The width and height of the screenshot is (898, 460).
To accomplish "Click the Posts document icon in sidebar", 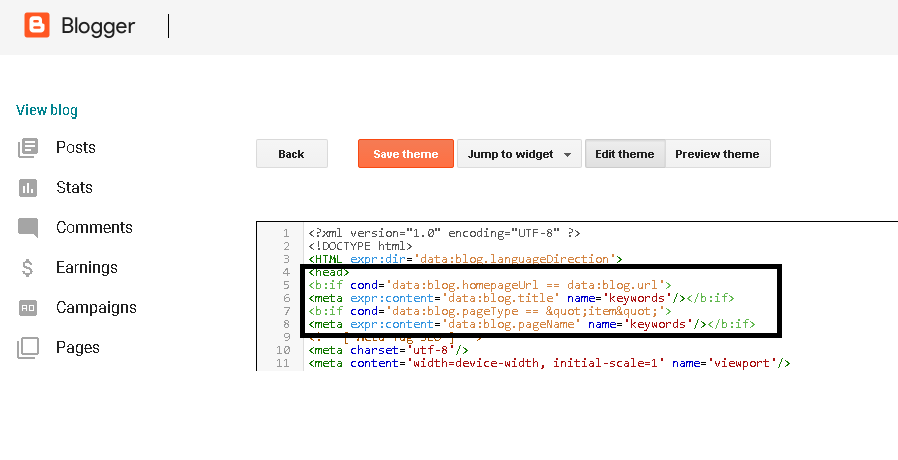I will tap(28, 148).
